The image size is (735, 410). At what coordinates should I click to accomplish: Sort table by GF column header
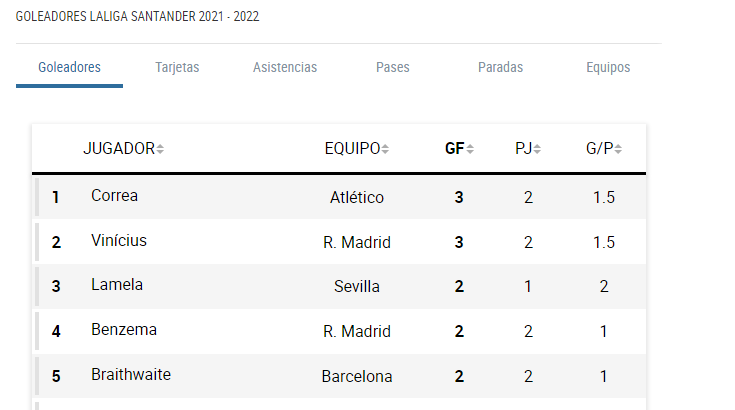(x=454, y=149)
